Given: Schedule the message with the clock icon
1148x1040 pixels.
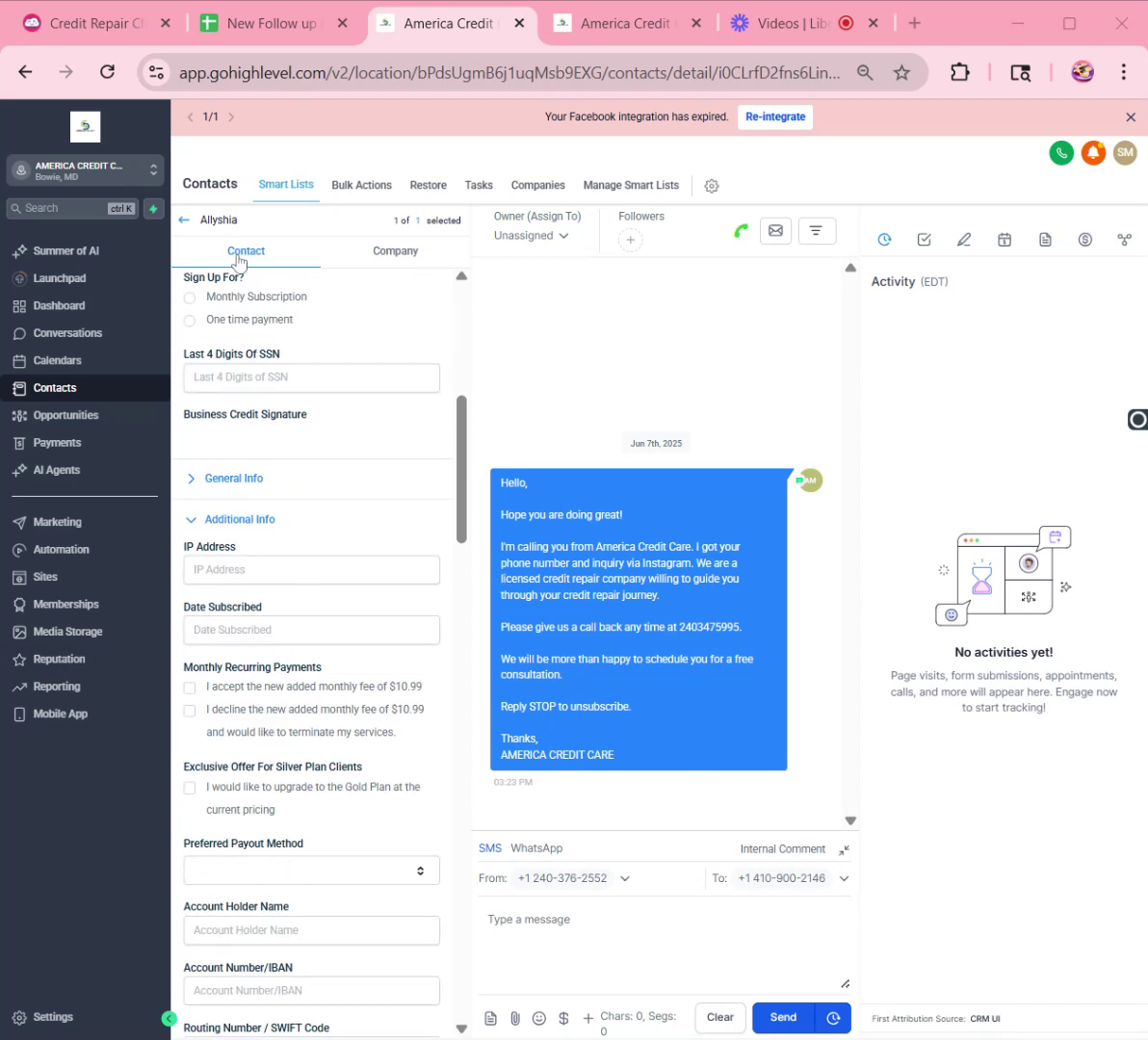Looking at the screenshot, I should 833,1018.
